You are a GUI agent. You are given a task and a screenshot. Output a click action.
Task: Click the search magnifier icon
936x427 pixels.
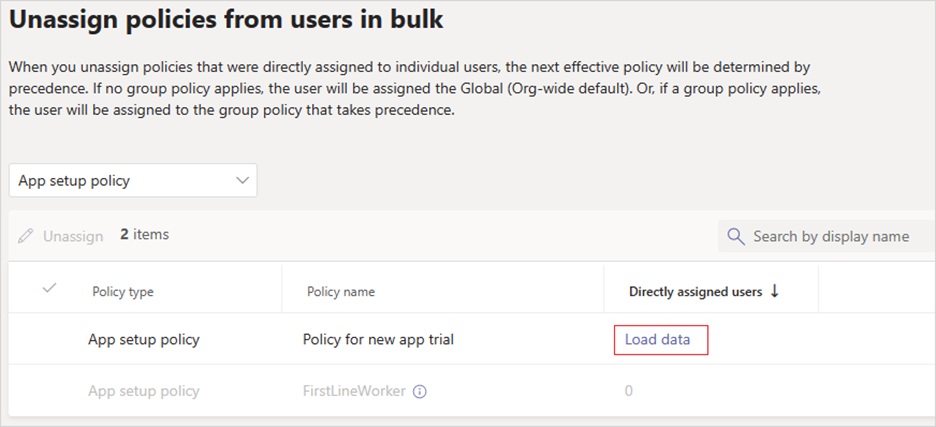(736, 236)
